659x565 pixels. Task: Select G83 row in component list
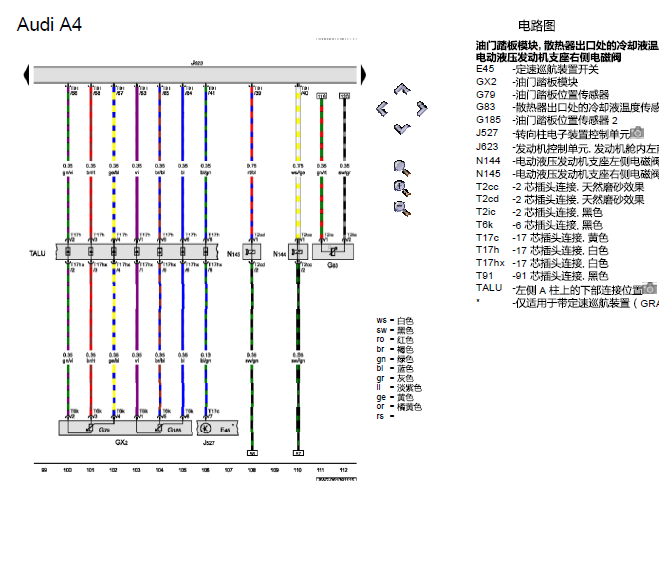[x=567, y=107]
